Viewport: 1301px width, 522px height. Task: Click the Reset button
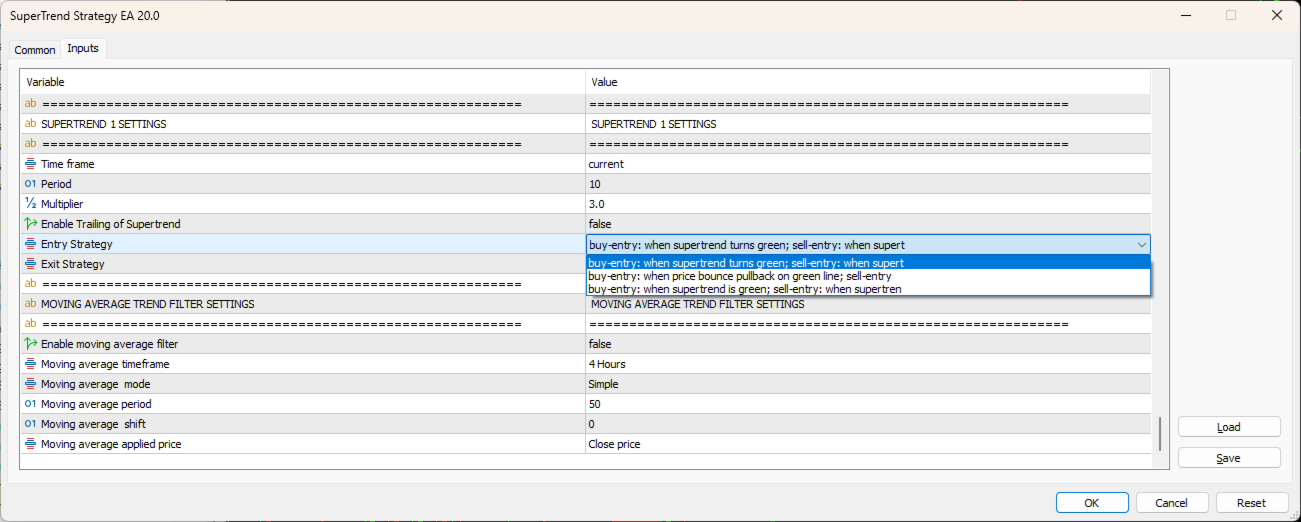coord(1251,503)
